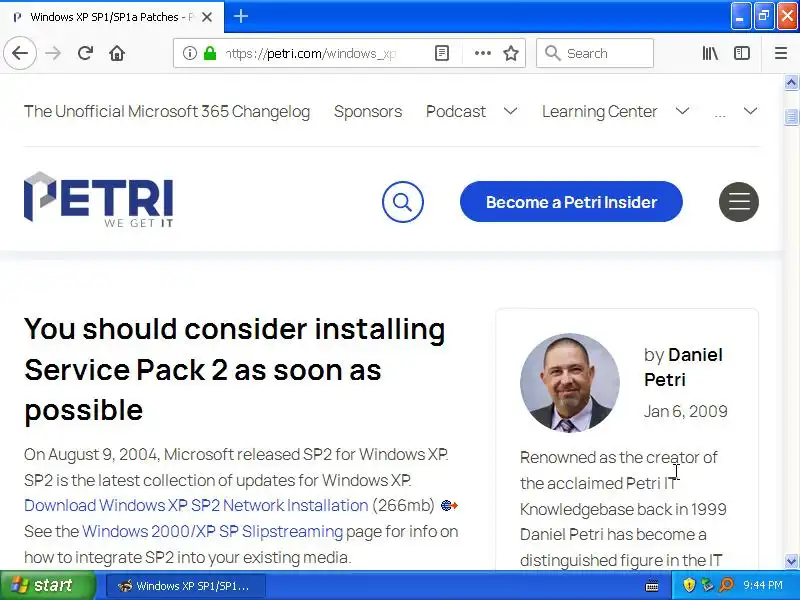This screenshot has height=600, width=800.
Task: Open Download Windows XP SP2 Network Installation link
Action: click(x=196, y=506)
